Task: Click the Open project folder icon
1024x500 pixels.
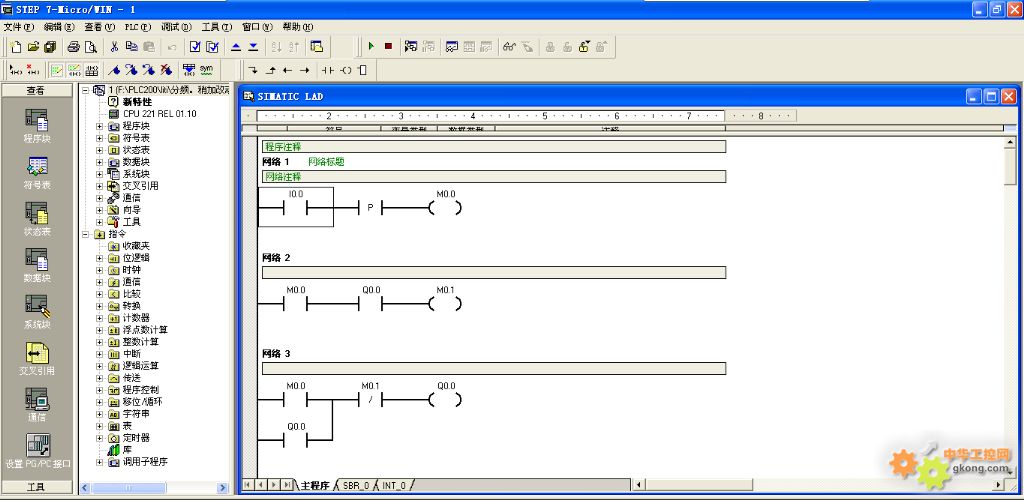Action: (x=33, y=47)
